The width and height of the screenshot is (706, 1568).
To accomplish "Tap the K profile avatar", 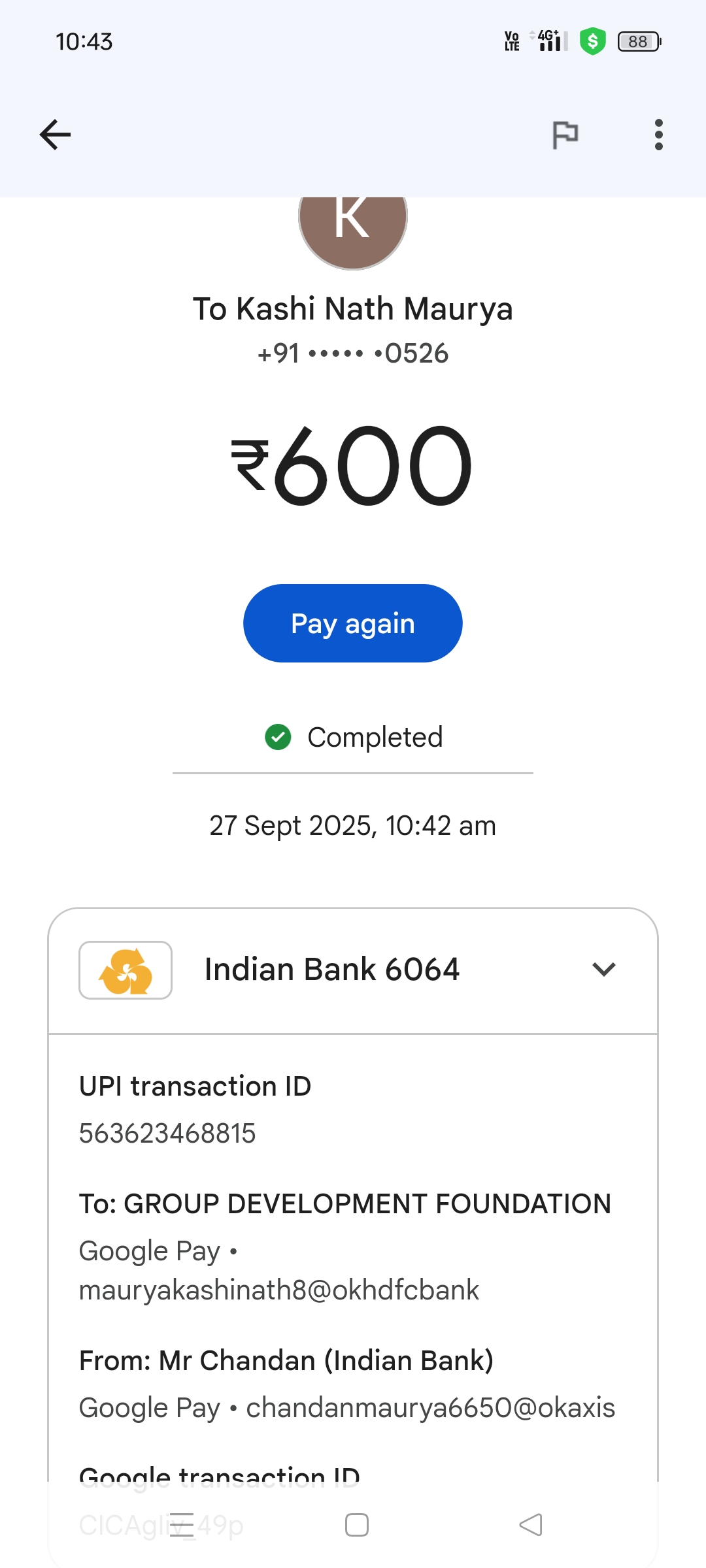I will click(353, 222).
